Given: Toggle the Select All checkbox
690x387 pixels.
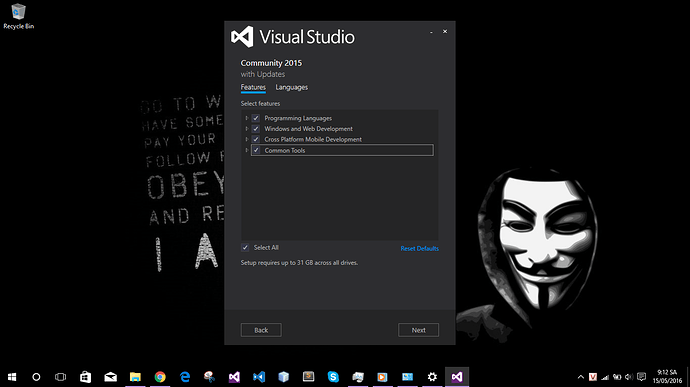Looking at the screenshot, I should pos(245,247).
